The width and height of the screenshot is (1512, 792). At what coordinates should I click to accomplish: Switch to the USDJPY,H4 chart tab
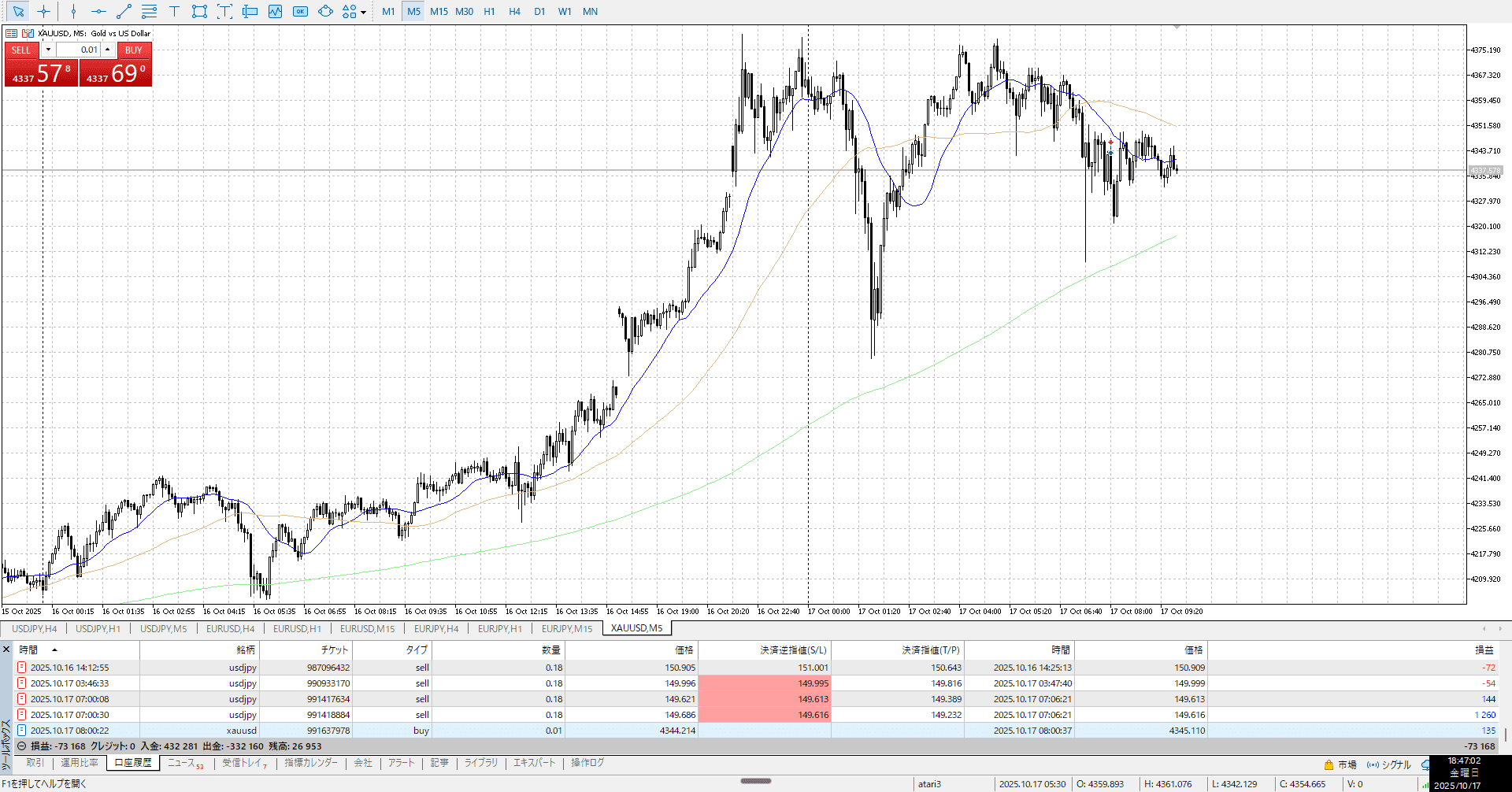tap(34, 628)
